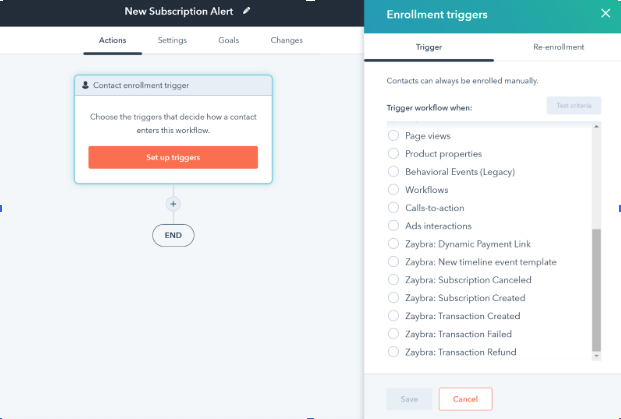
Task: Open the Settings tab
Action: 172,40
